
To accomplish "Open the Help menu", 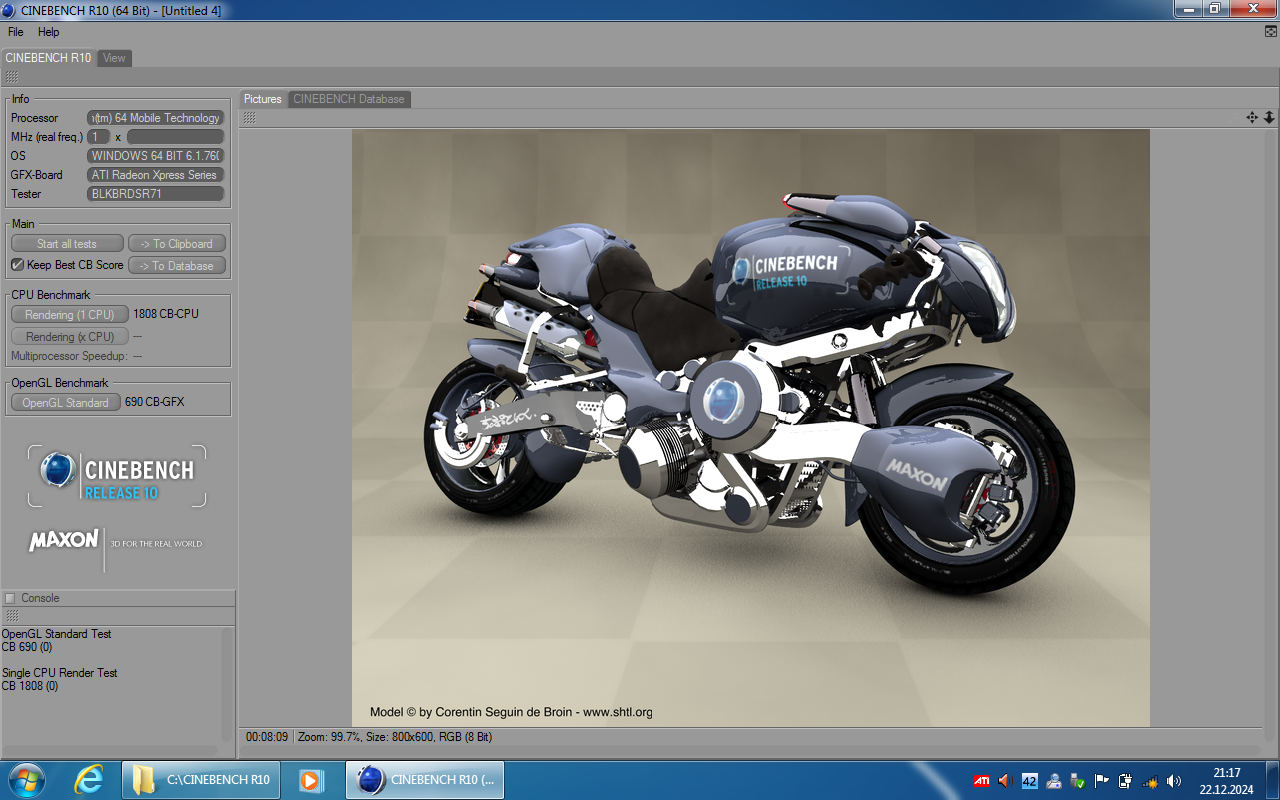I will (x=49, y=32).
